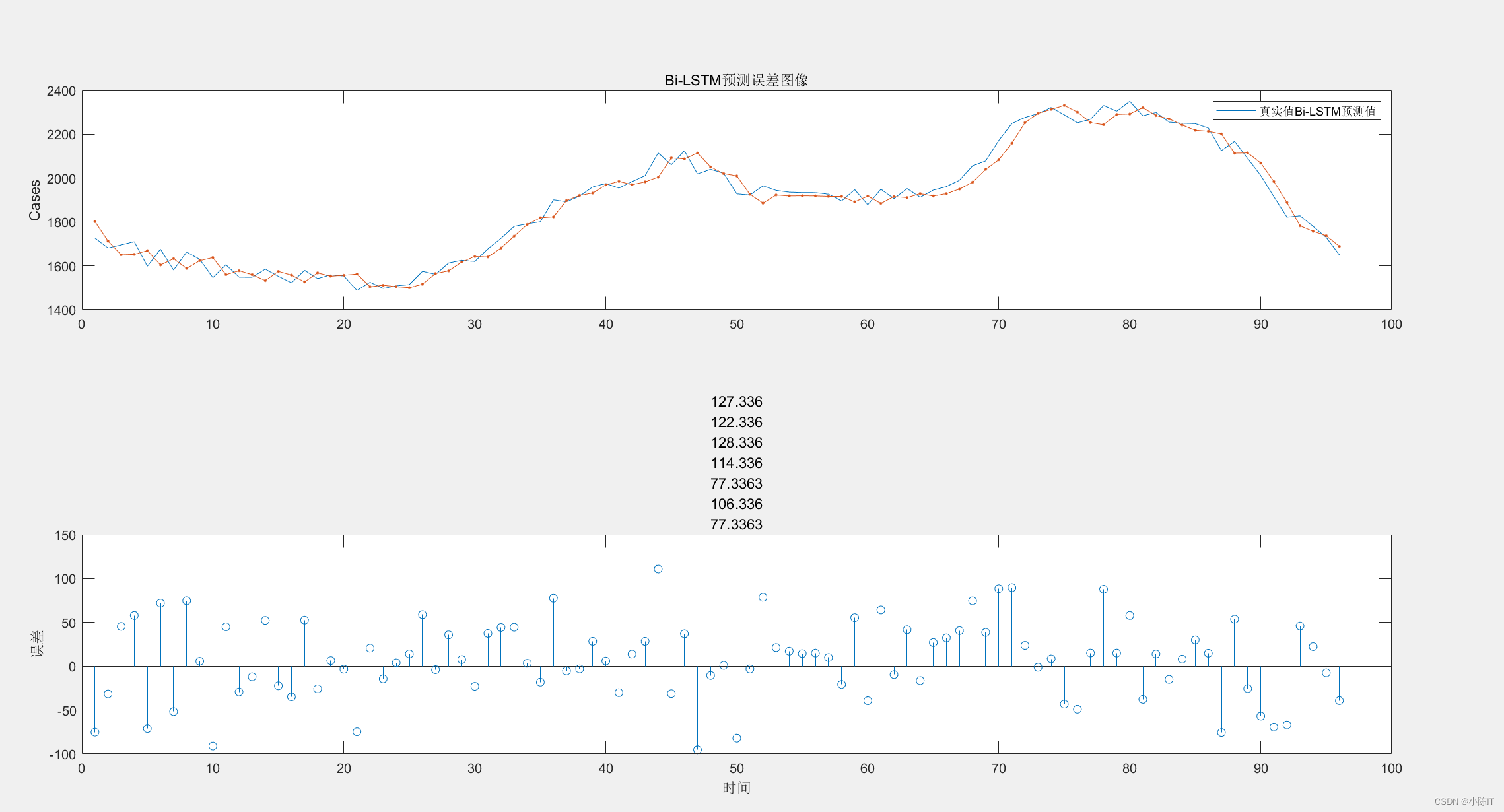
Task: Click the -100 tick on error plot
Action: coord(62,754)
